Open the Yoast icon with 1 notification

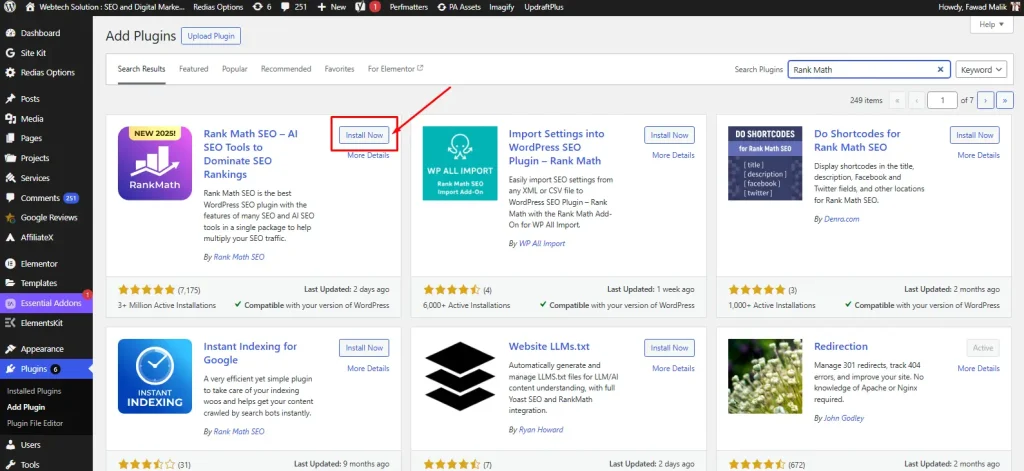[369, 7]
